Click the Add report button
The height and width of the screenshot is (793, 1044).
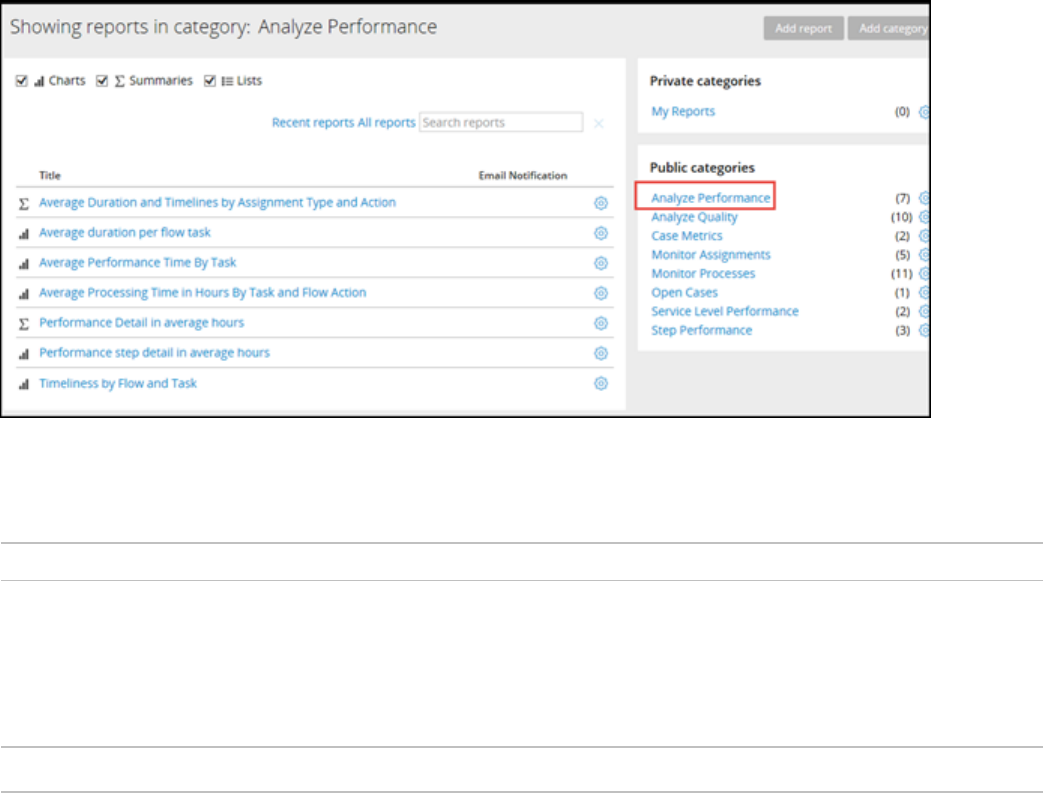pyautogui.click(x=803, y=29)
